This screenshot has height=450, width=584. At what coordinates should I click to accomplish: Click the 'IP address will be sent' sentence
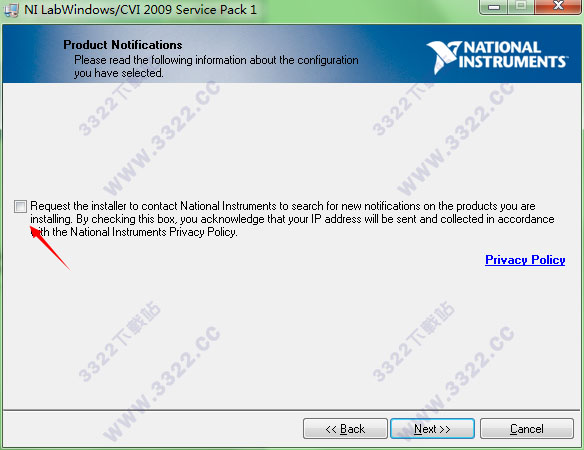364,219
